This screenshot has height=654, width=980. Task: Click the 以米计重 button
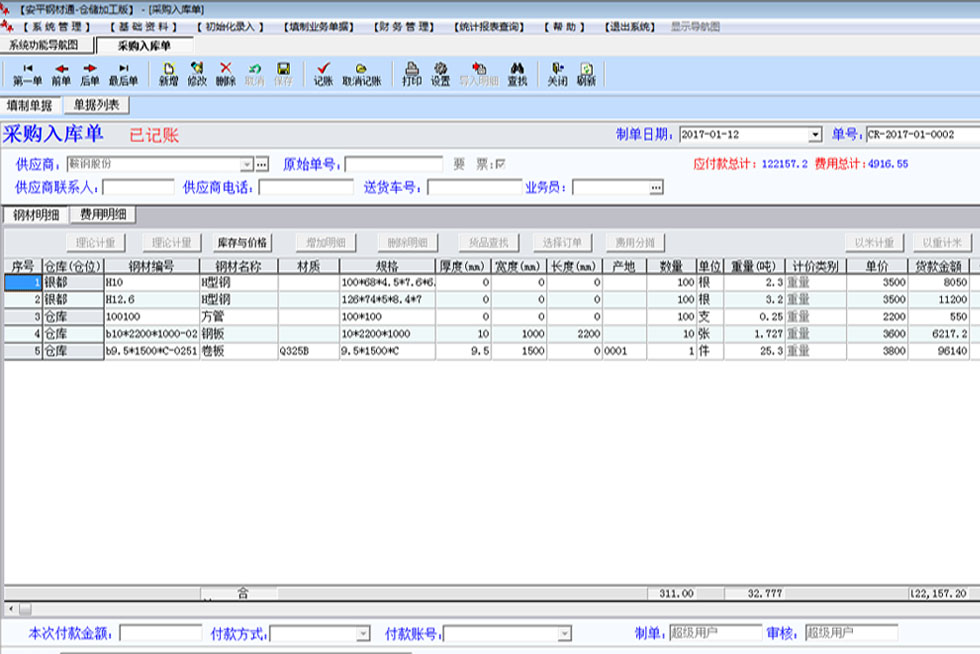tap(874, 243)
